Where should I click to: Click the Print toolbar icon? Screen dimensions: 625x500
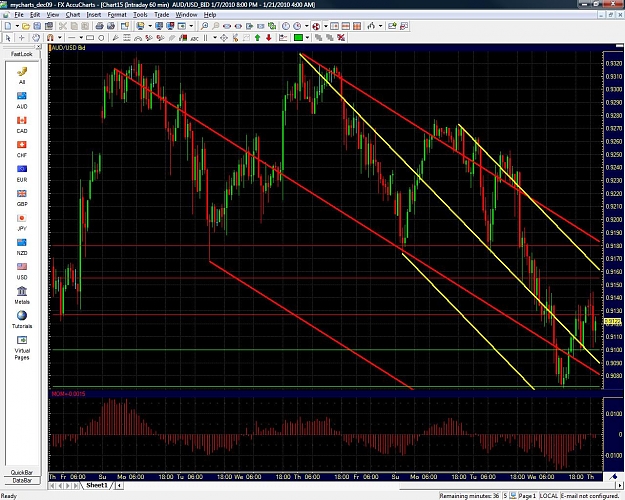point(99,26)
